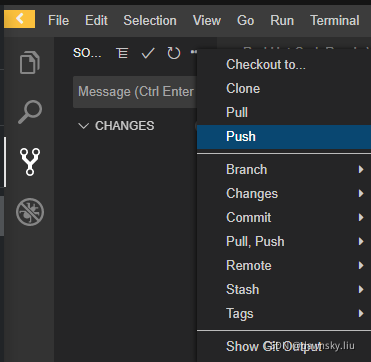Click the yellow back arrow button

(20, 19)
